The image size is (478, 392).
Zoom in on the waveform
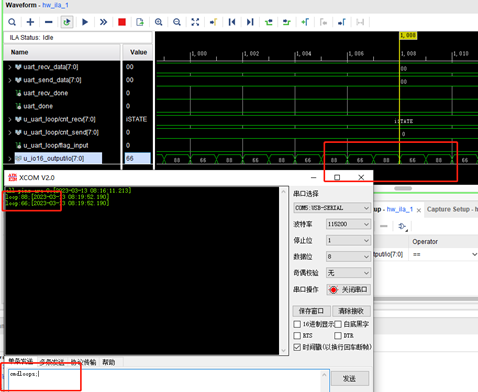tap(159, 22)
